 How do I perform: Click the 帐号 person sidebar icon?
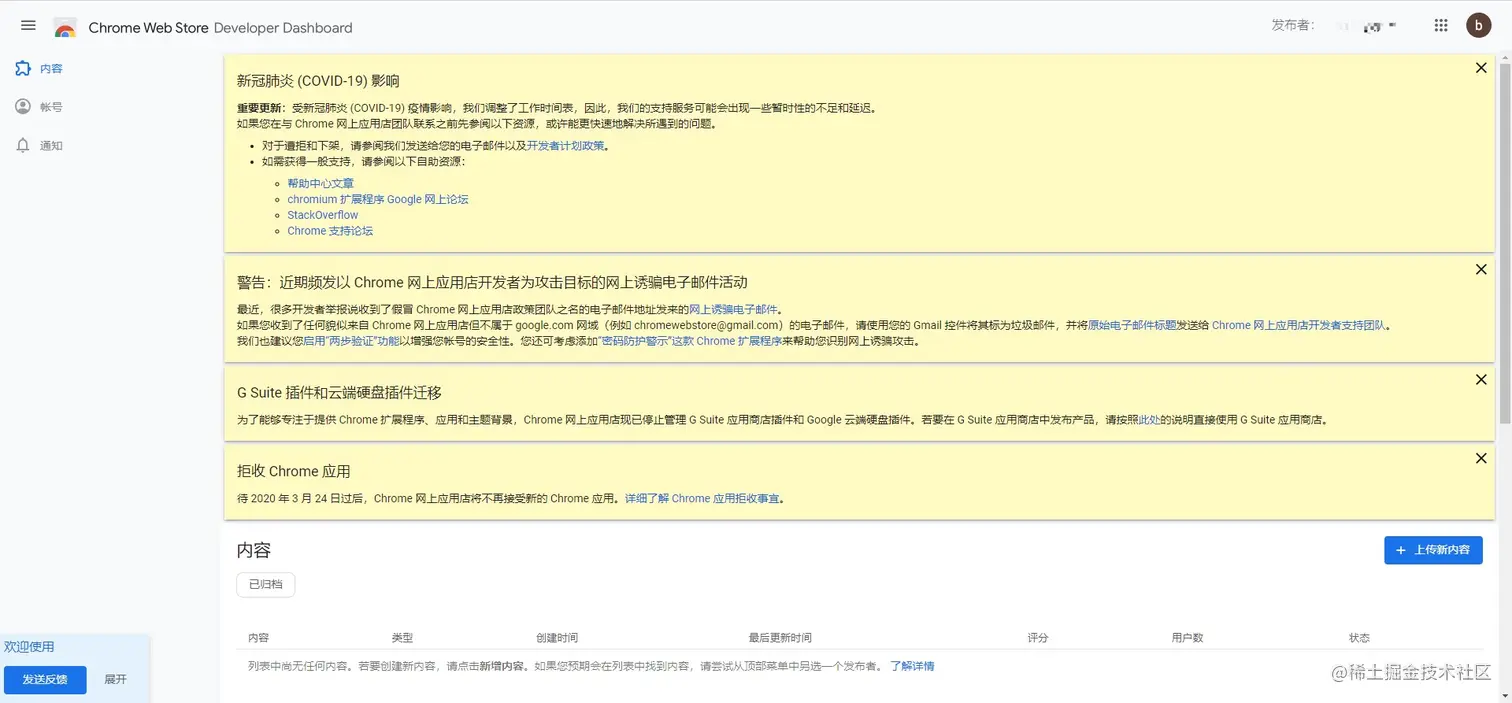23,106
